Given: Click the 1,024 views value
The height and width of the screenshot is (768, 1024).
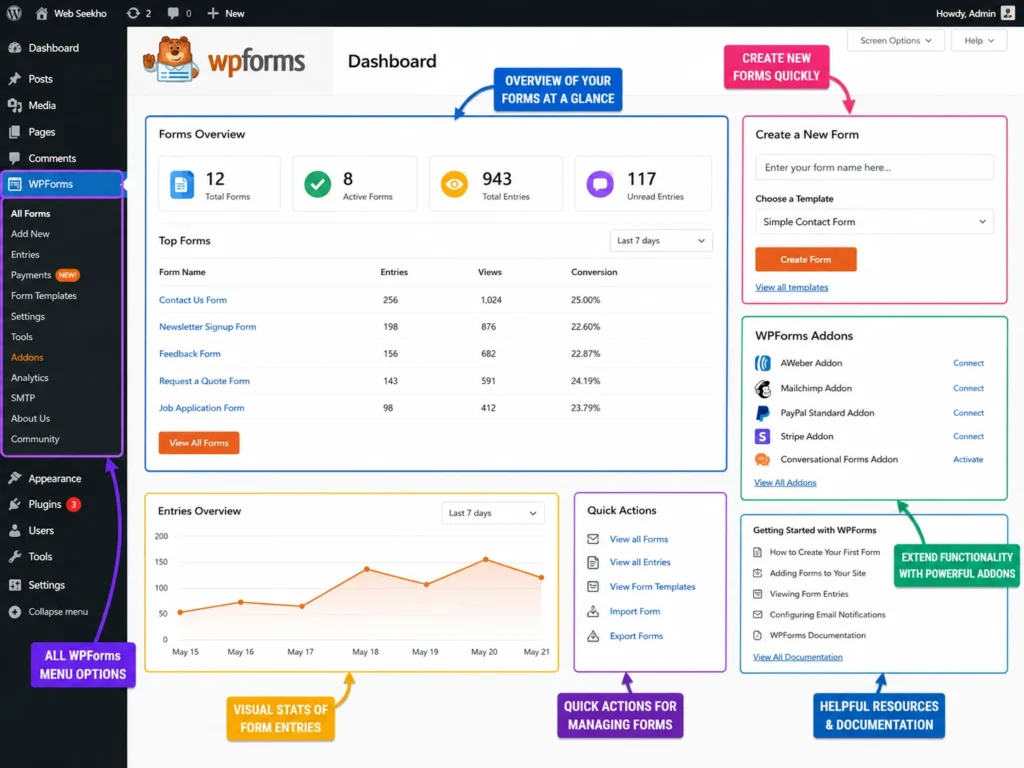Looking at the screenshot, I should click(491, 300).
